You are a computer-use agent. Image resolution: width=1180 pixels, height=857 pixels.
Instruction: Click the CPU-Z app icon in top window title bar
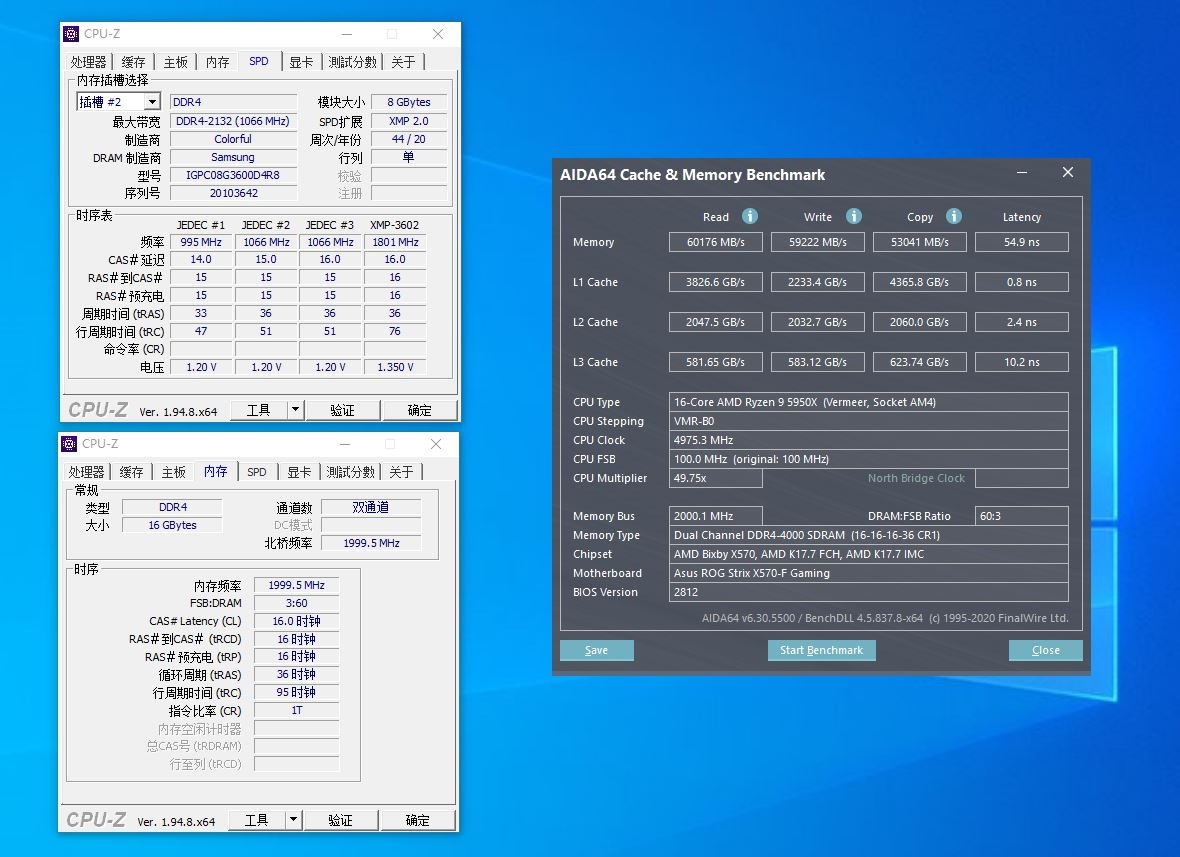coord(71,34)
